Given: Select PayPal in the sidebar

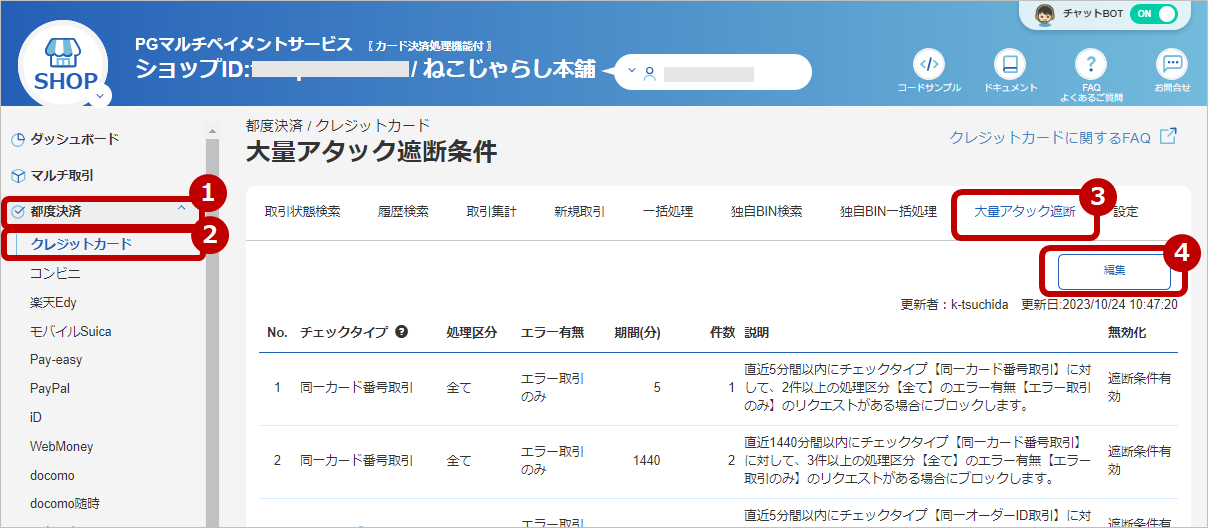Looking at the screenshot, I should pyautogui.click(x=50, y=388).
